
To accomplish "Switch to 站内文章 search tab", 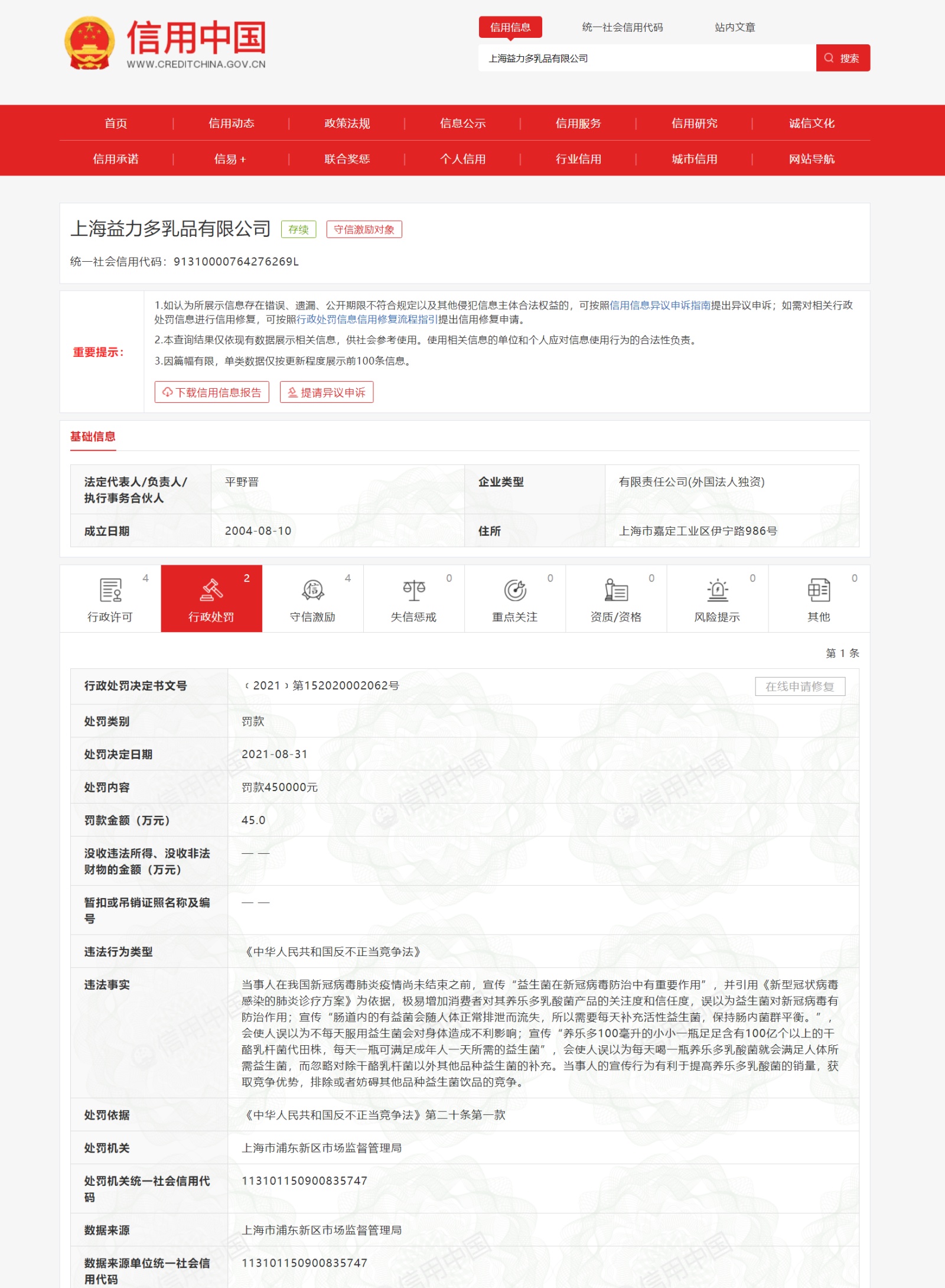I will tap(735, 27).
